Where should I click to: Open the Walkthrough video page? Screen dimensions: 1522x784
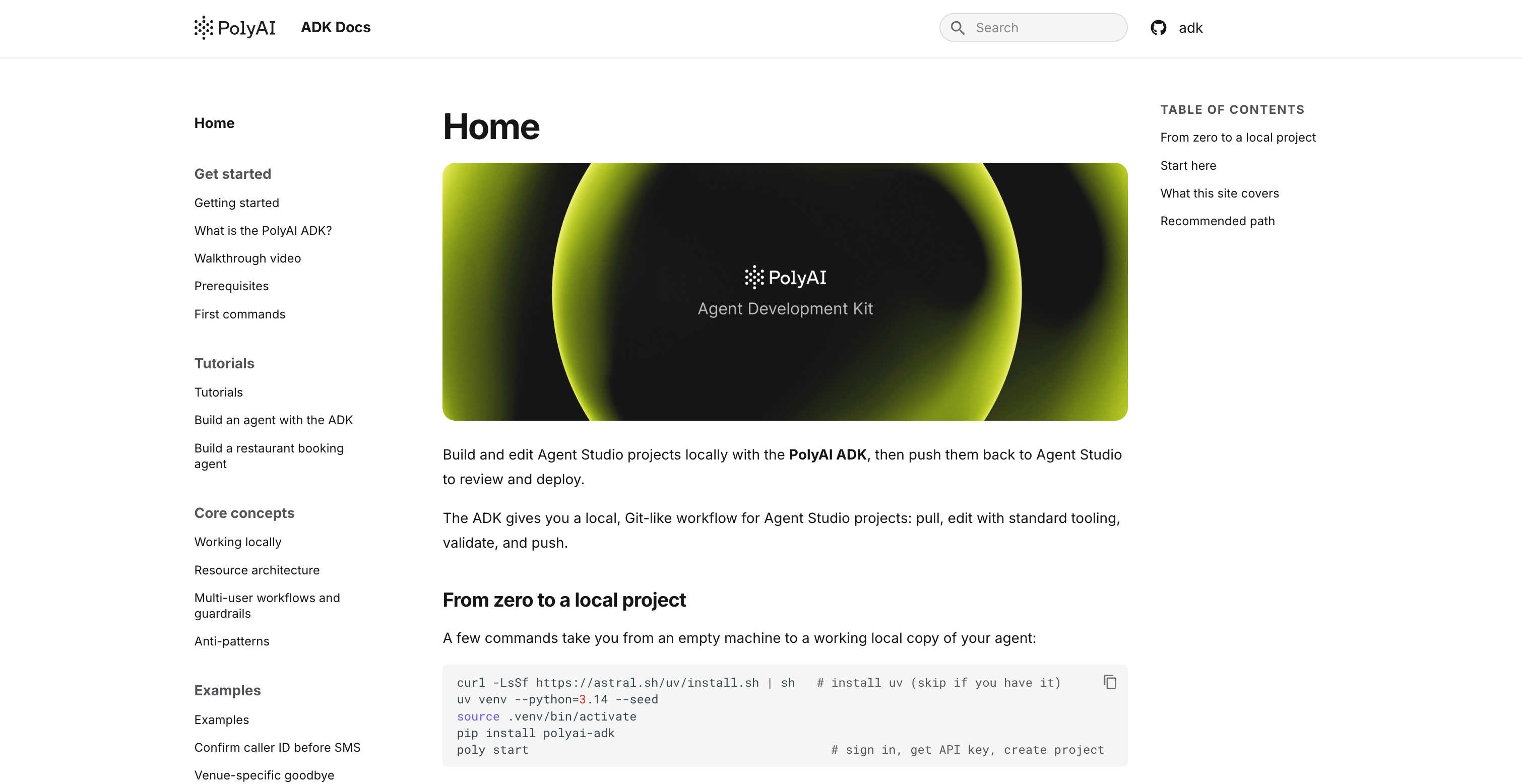pyautogui.click(x=247, y=258)
